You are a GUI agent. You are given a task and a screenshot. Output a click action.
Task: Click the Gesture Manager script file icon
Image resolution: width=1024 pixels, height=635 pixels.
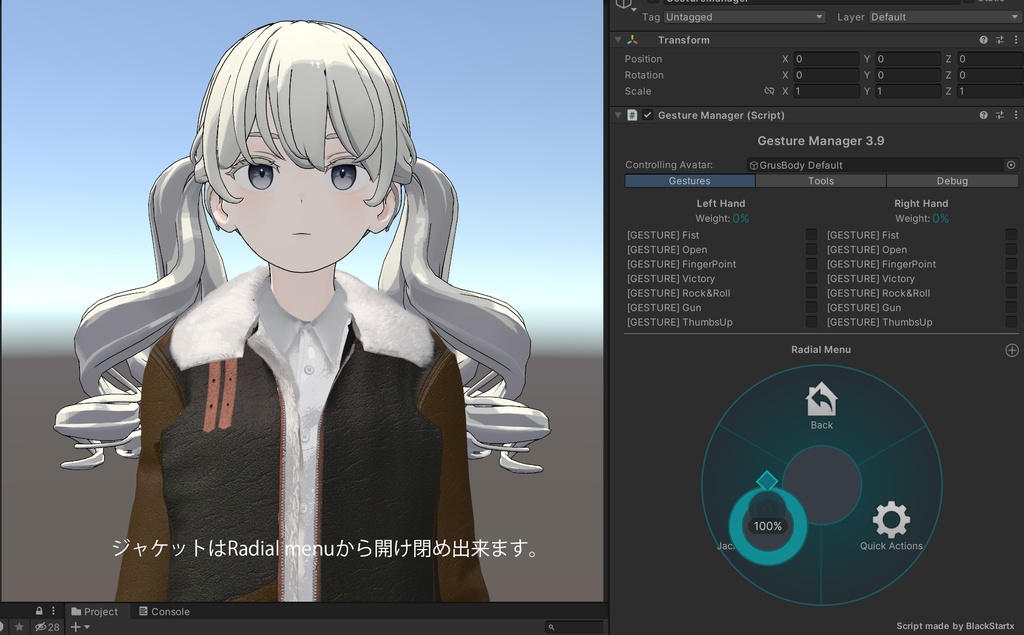click(632, 115)
